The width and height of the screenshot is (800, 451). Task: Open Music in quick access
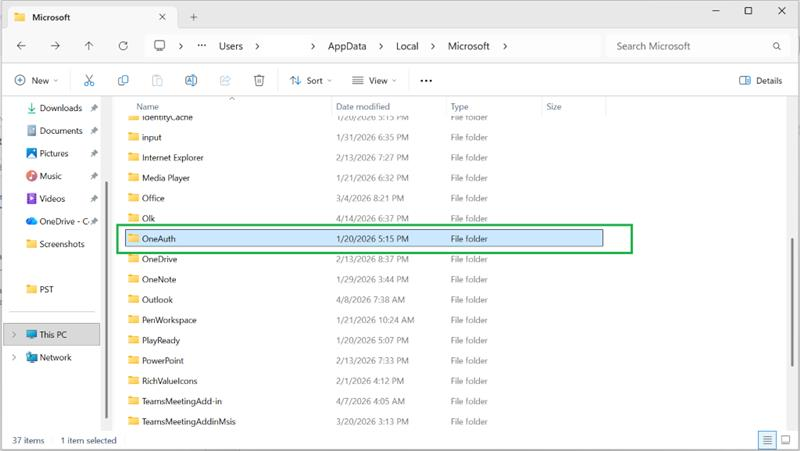pos(51,176)
